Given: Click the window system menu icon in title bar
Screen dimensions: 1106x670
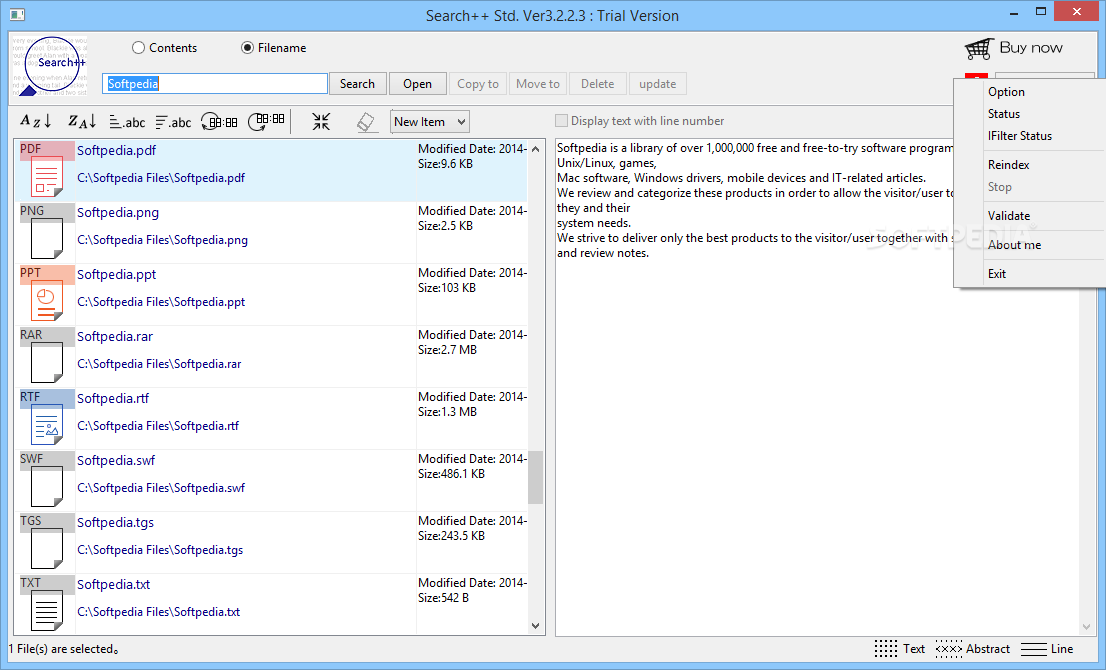Looking at the screenshot, I should [18, 14].
